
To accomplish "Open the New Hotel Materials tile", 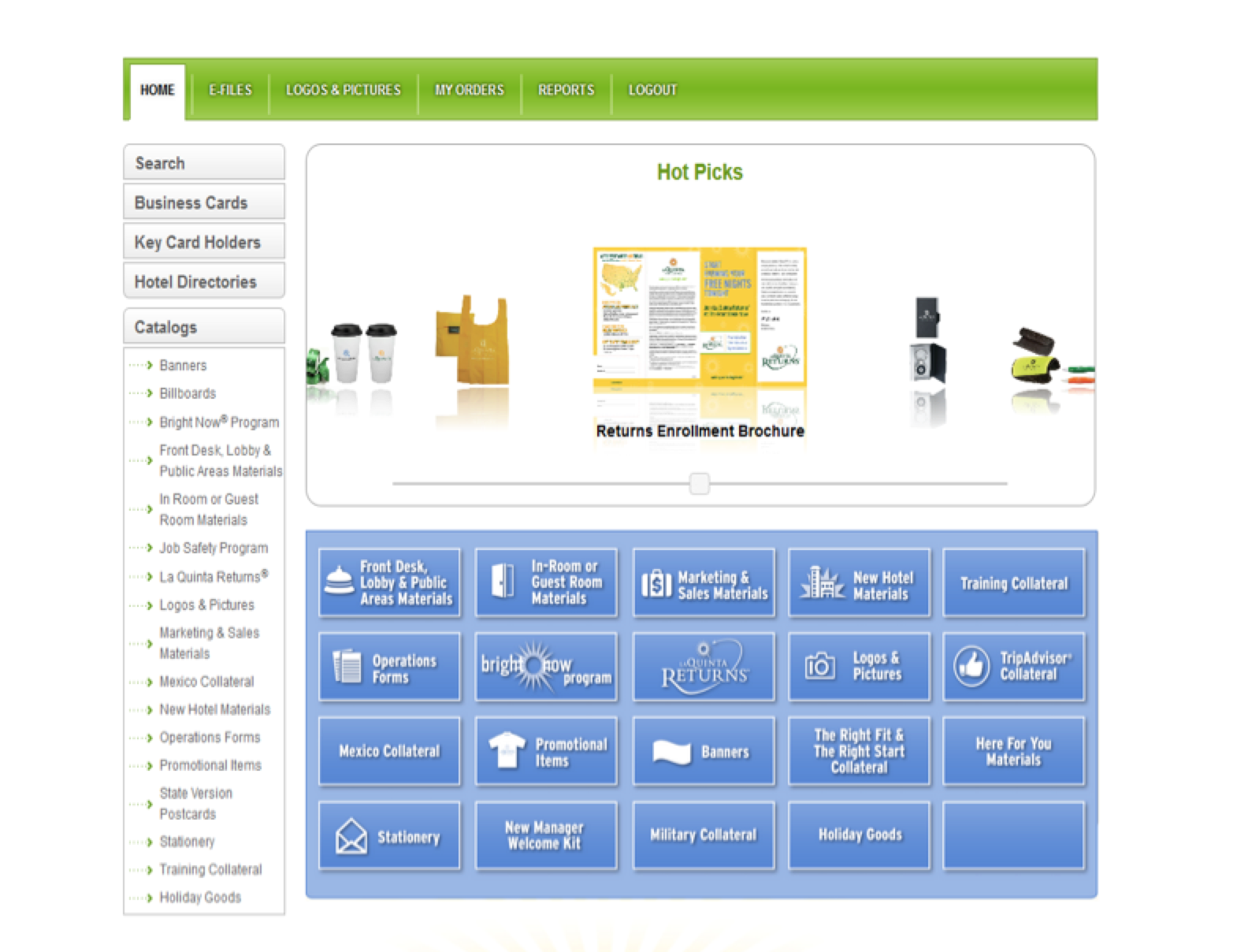I will point(859,582).
